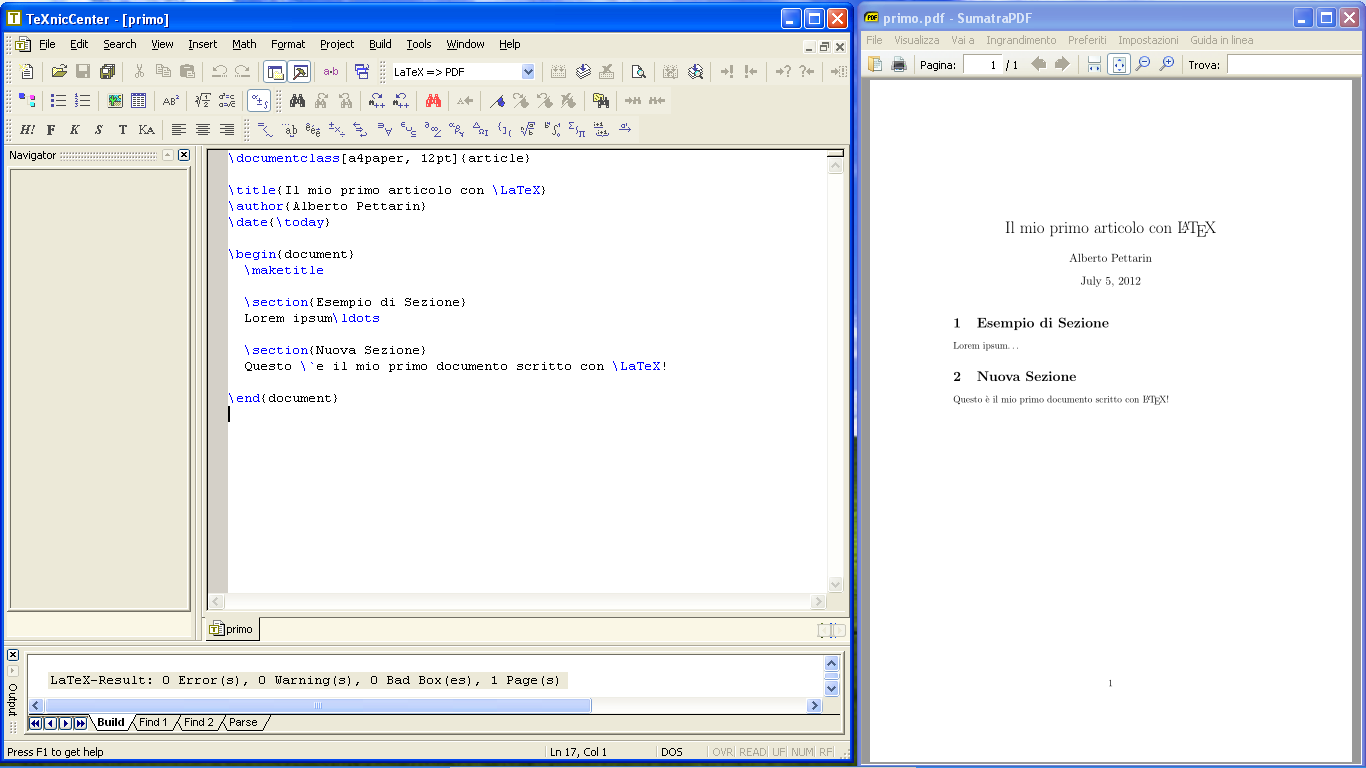
Task: Toggle the math symbols toolbar button
Action: click(x=259, y=100)
